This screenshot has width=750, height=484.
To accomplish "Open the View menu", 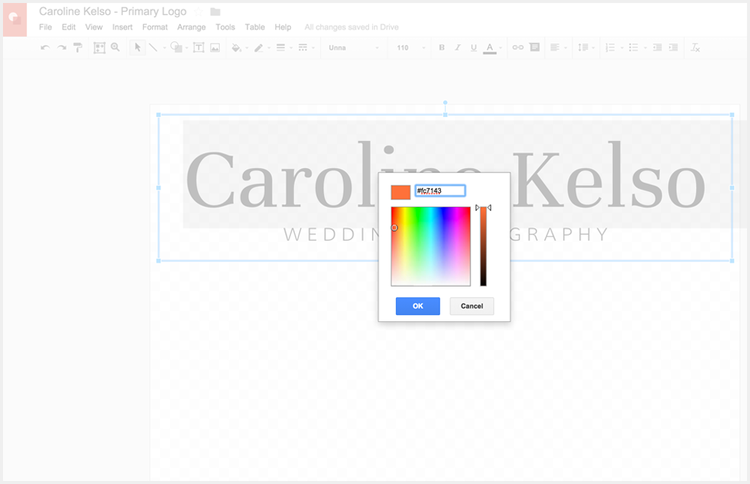I will (x=94, y=27).
